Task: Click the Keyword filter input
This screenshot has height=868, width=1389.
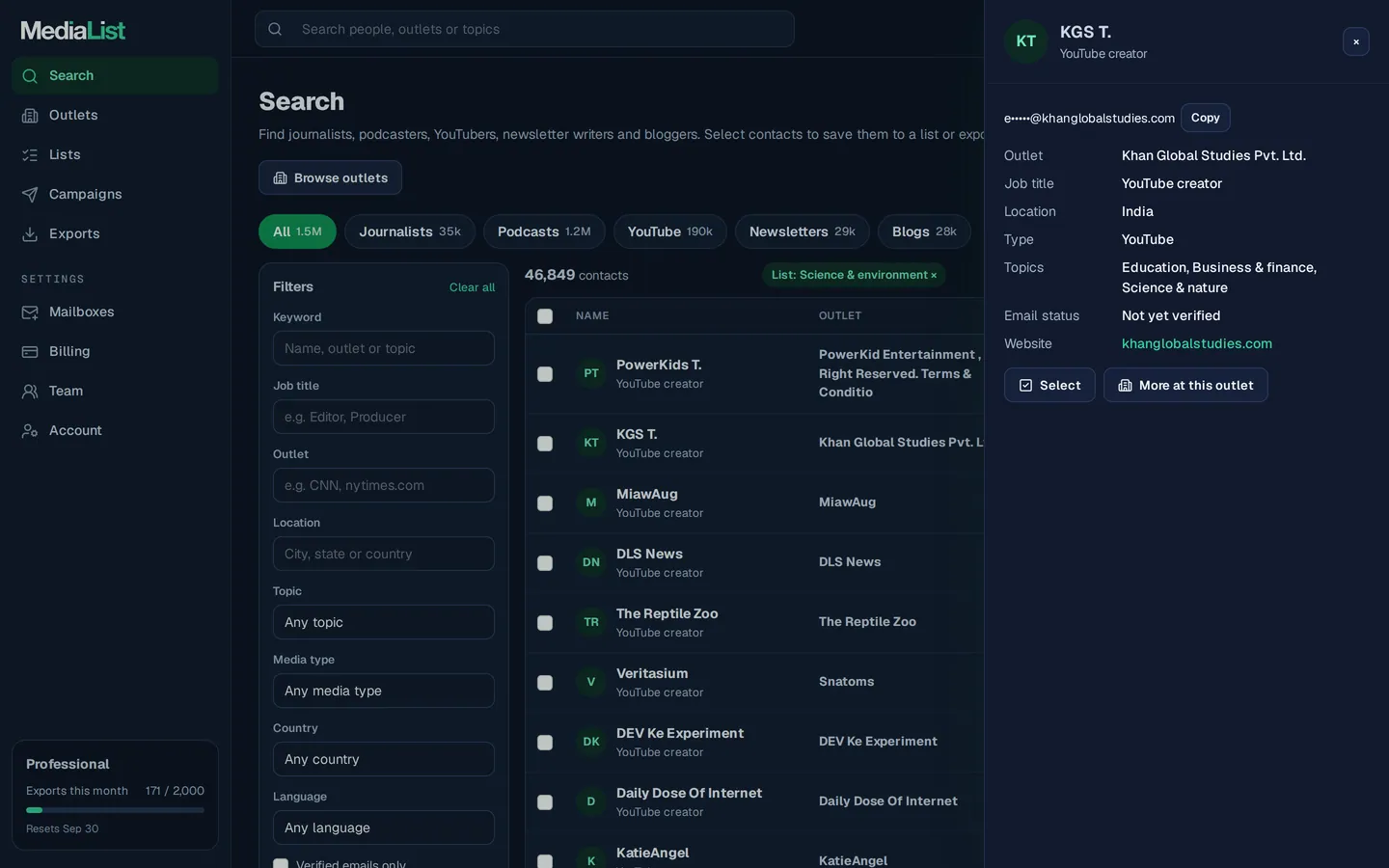Action: [384, 348]
